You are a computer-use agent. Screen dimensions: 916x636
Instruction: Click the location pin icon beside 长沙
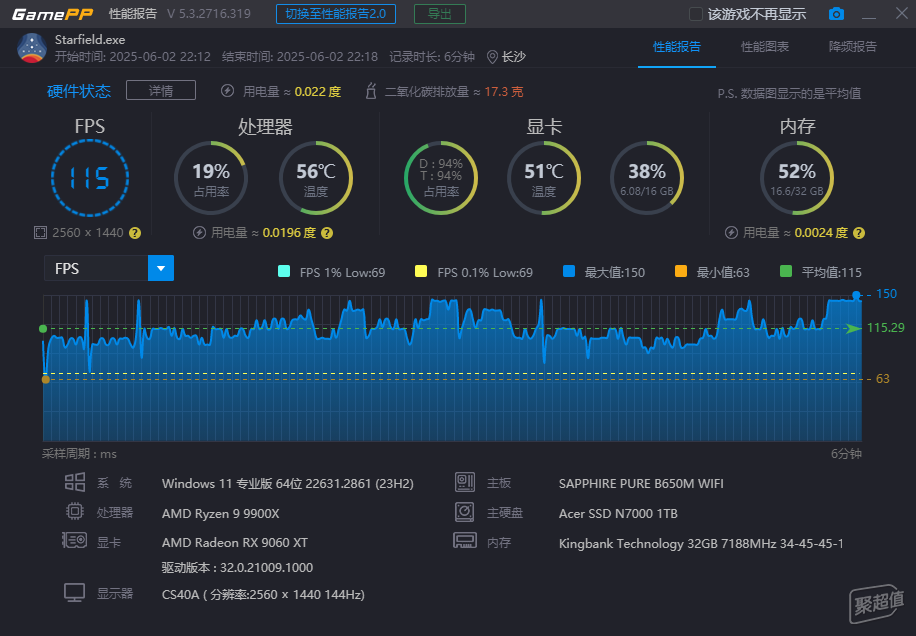click(x=492, y=57)
